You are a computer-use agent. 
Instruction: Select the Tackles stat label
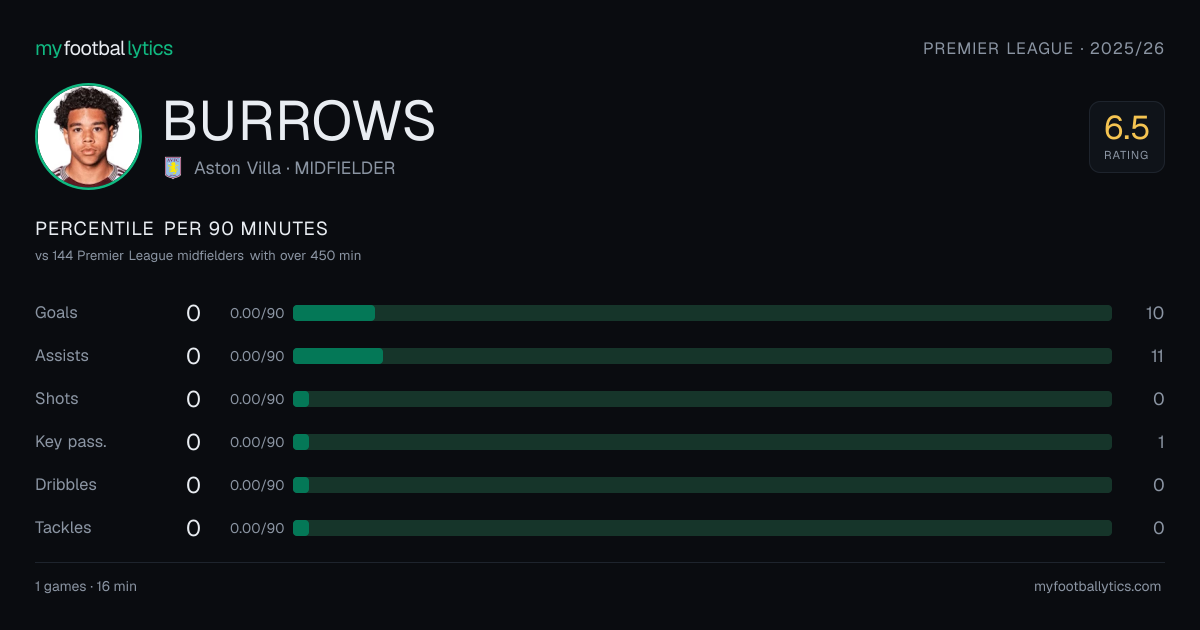click(x=63, y=528)
